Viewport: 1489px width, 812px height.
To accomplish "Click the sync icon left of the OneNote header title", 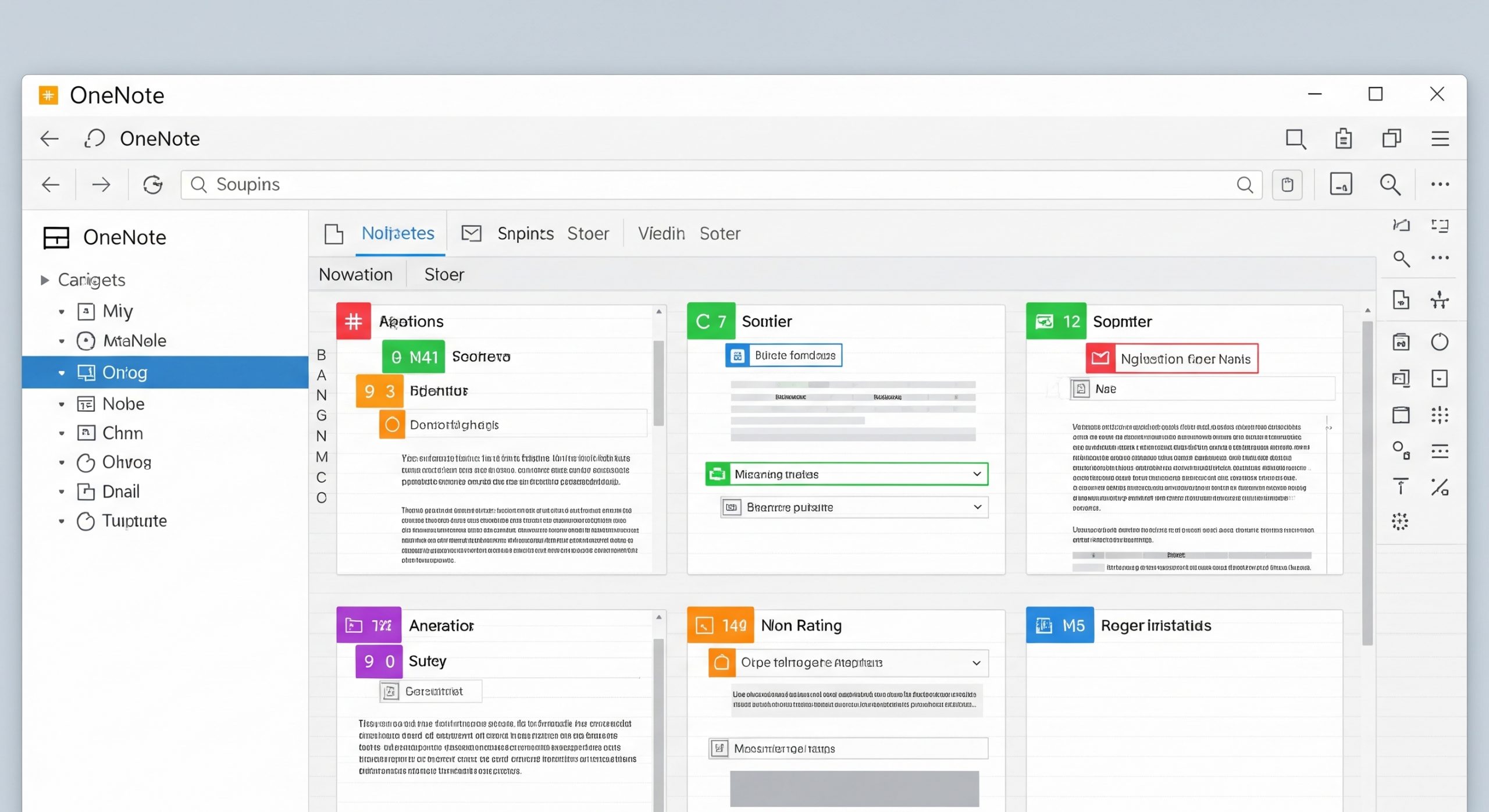I will click(95, 138).
